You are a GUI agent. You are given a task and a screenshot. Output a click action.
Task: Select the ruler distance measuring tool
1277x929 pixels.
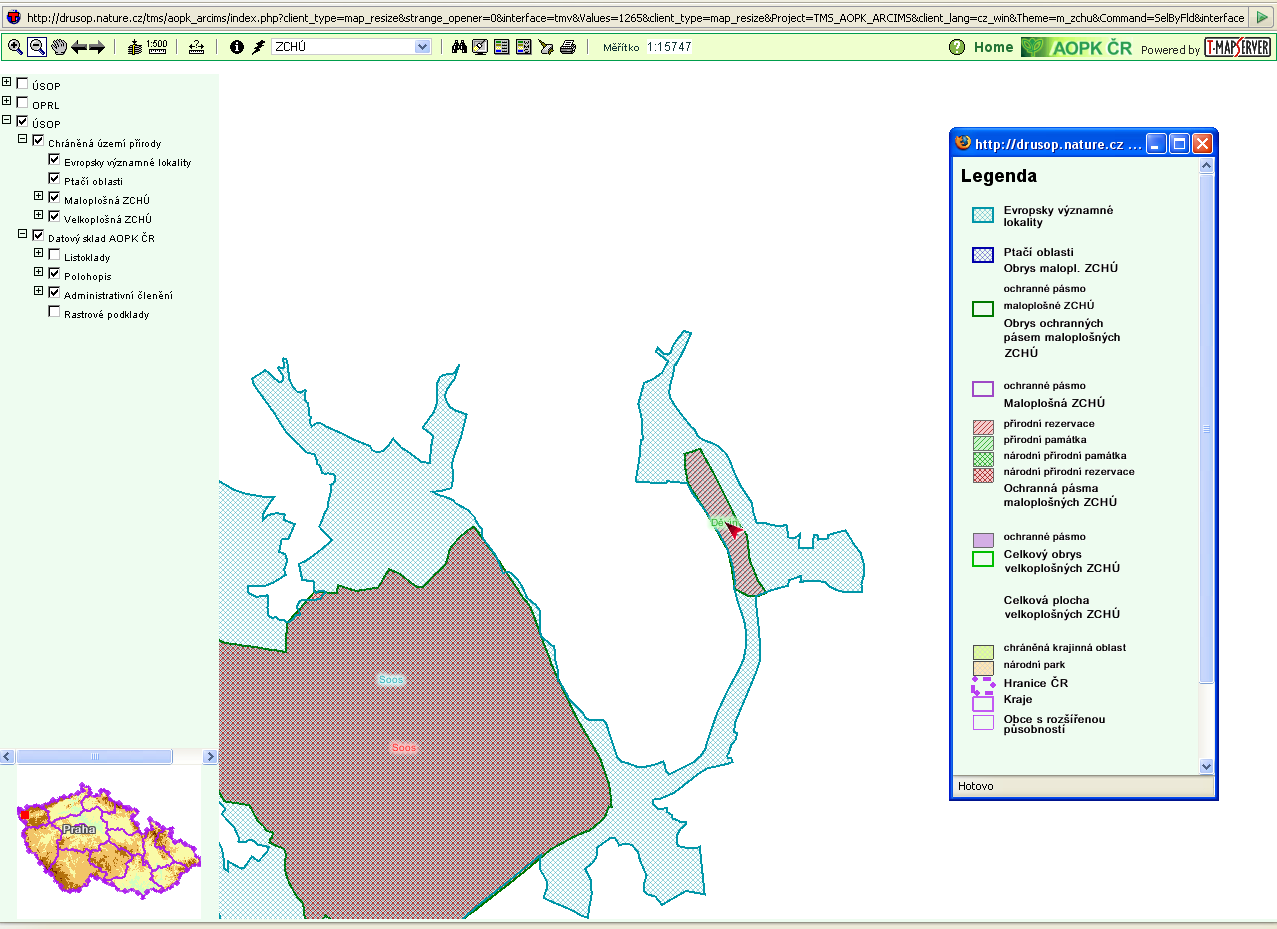click(196, 47)
